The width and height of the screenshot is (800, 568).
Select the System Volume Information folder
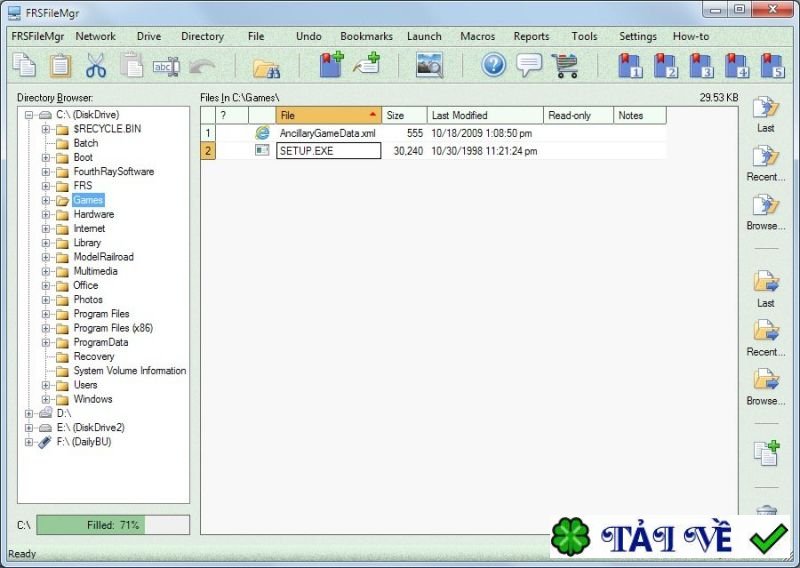[x=130, y=371]
